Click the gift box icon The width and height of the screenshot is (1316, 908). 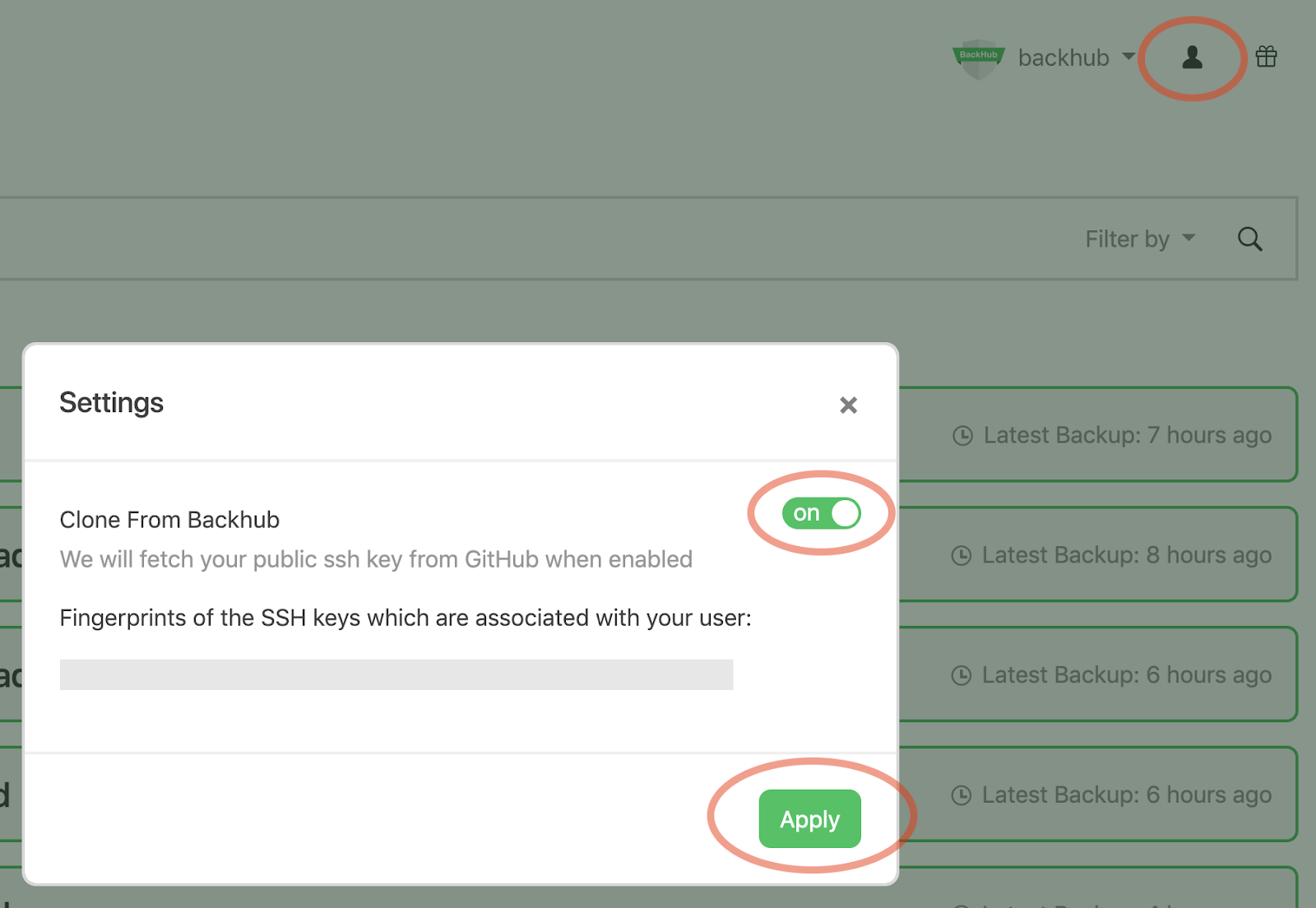[1267, 57]
